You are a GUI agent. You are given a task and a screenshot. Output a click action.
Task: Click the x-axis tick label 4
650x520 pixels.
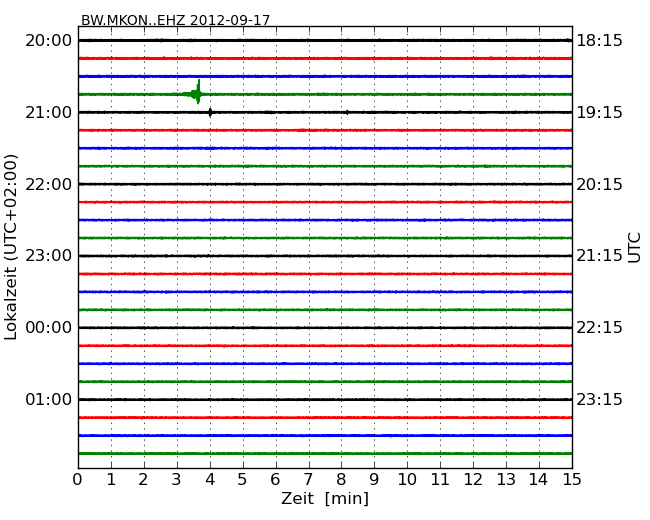click(210, 479)
